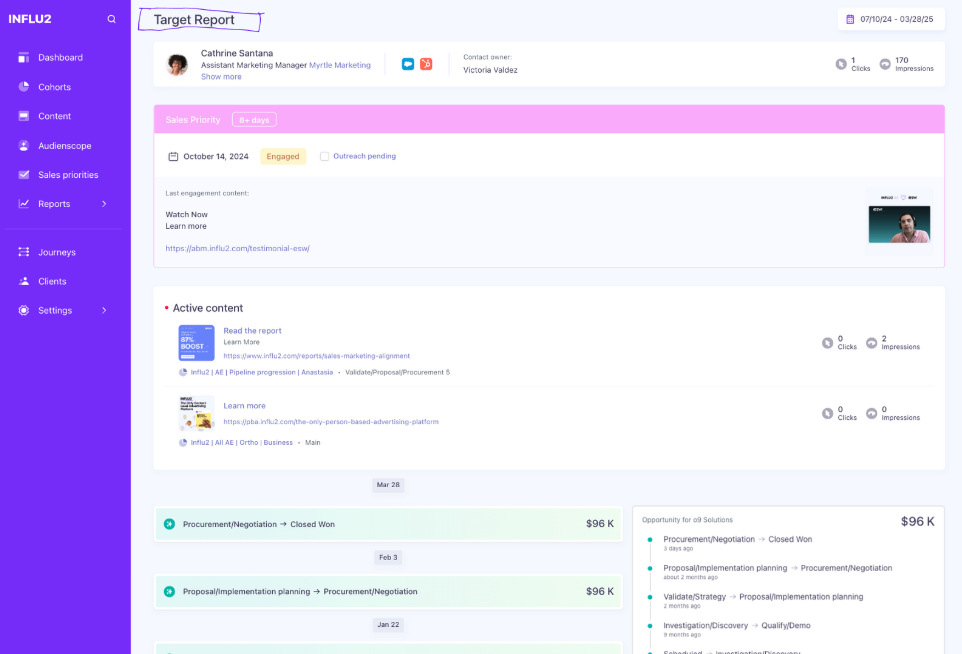
Task: Click the Target Report page title
Action: pos(194,20)
